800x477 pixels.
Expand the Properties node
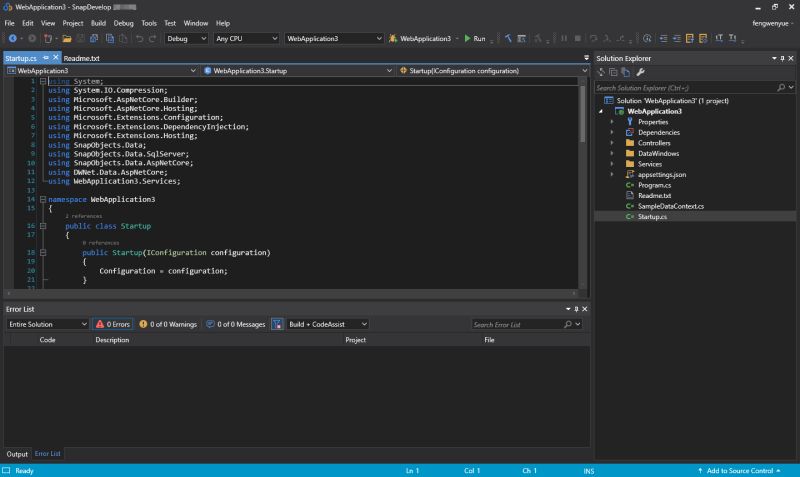point(612,122)
